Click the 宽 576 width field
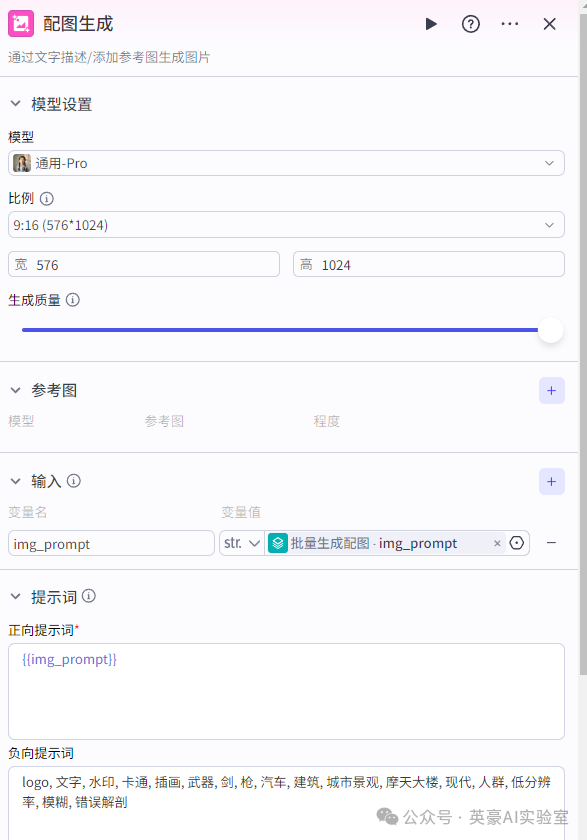This screenshot has width=587, height=840. [x=144, y=264]
